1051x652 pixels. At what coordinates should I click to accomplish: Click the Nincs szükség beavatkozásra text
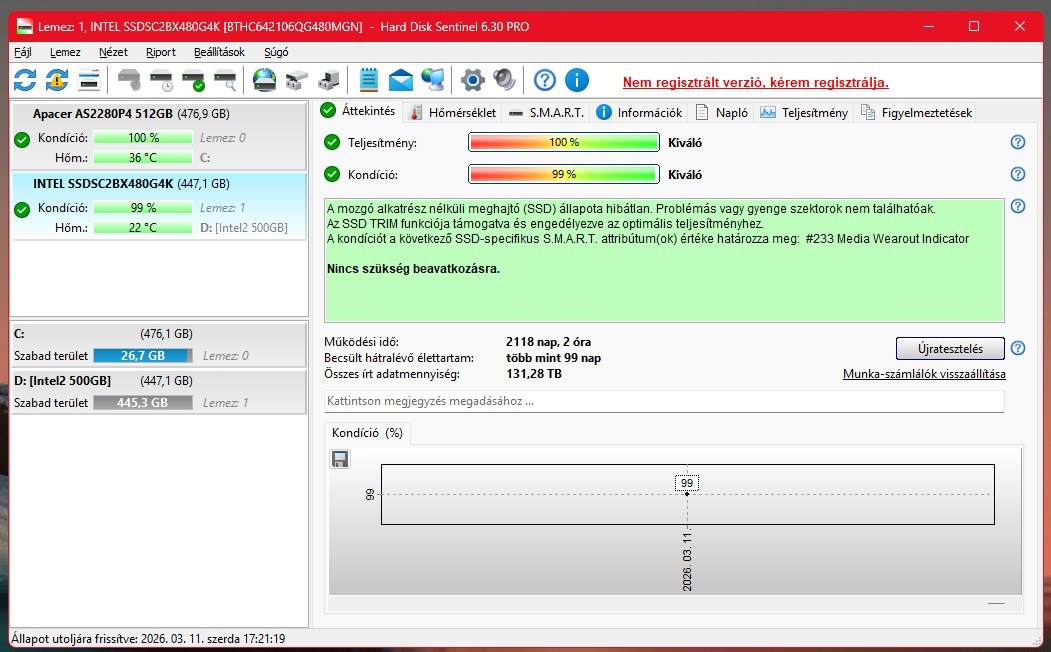coord(414,269)
